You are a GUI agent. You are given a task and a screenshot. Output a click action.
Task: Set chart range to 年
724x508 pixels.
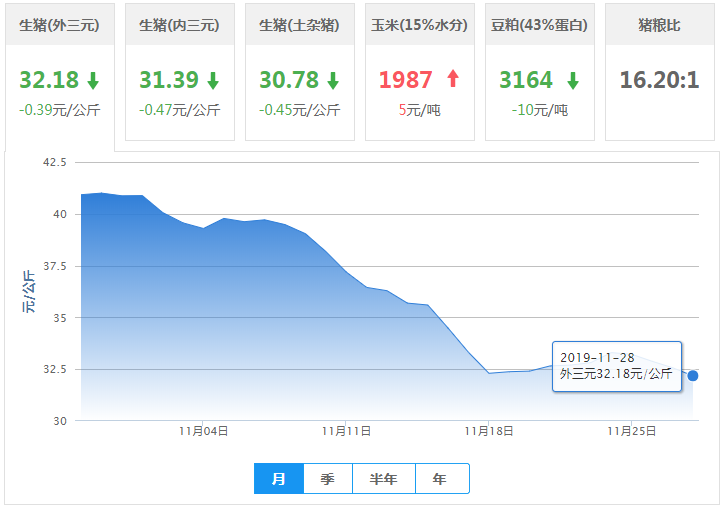click(x=441, y=479)
